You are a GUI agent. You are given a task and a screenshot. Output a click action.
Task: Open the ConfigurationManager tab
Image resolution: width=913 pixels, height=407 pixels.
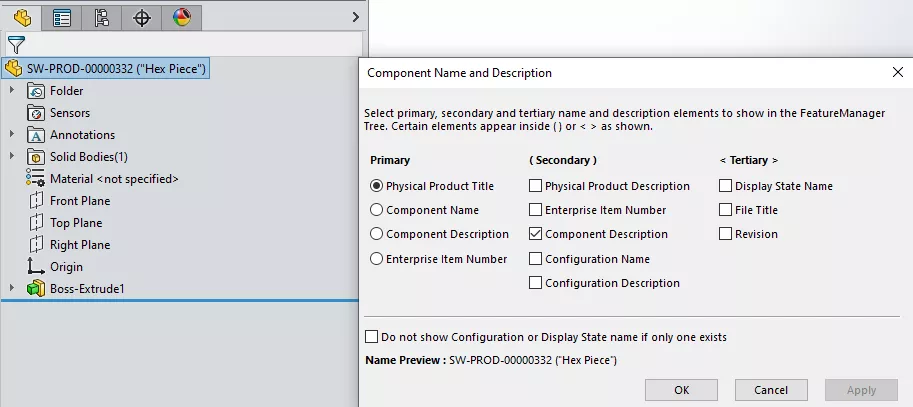click(101, 17)
